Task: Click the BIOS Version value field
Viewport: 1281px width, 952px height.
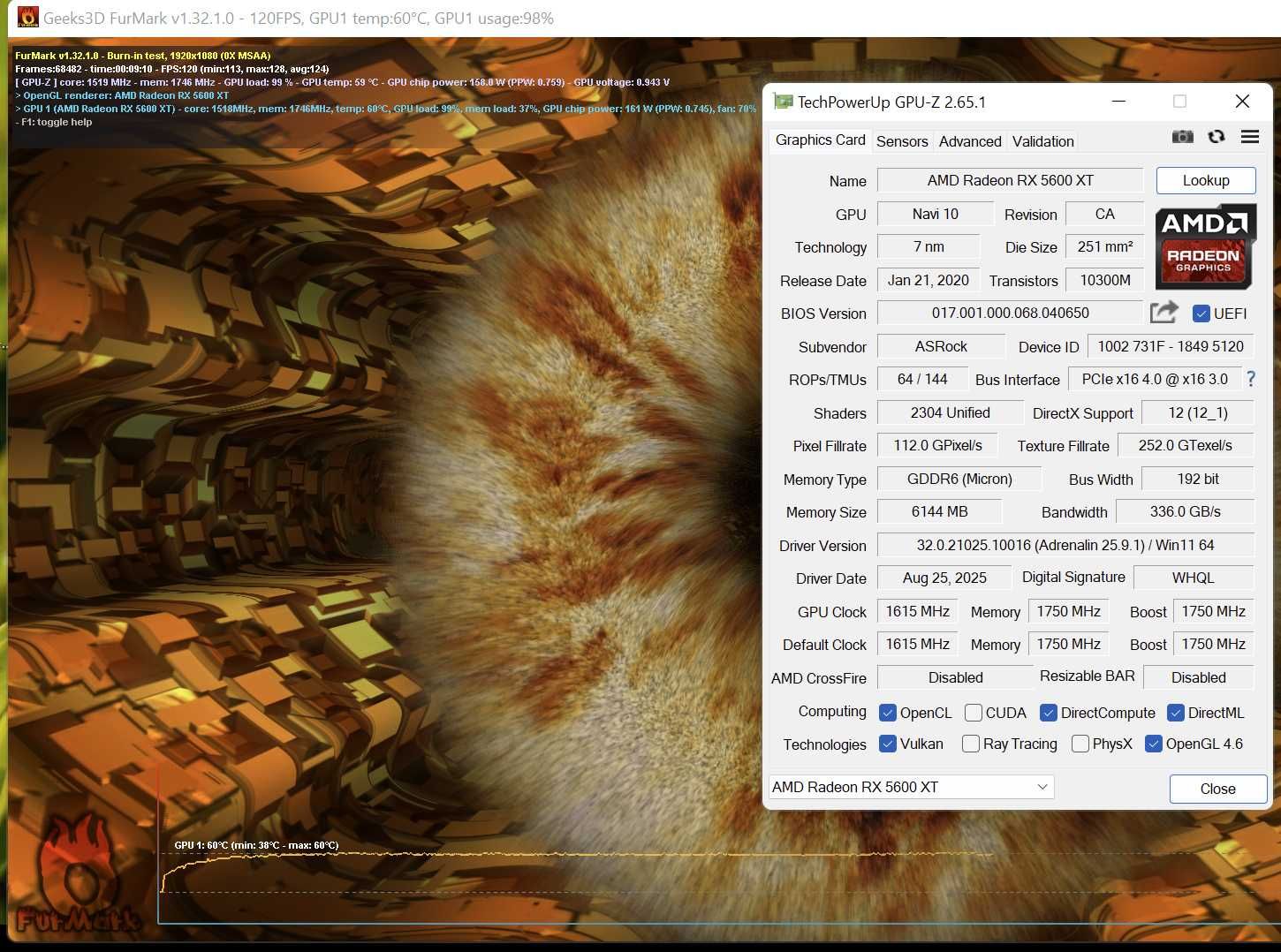Action: [x=1010, y=313]
